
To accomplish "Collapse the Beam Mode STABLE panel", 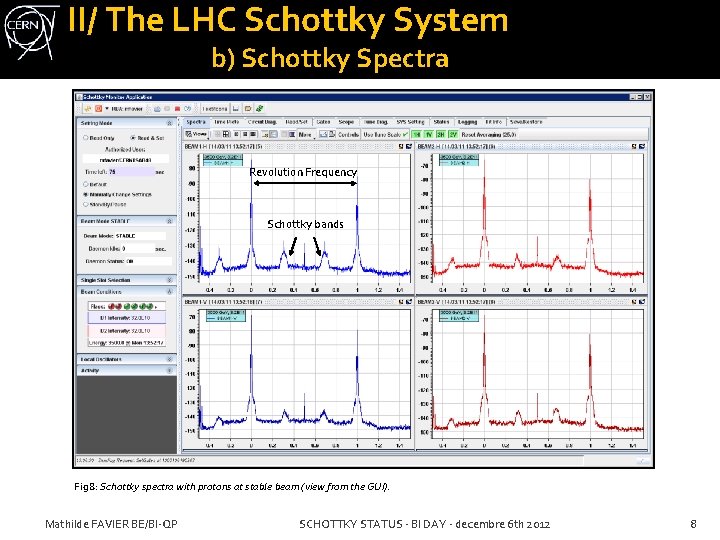I will coord(169,221).
